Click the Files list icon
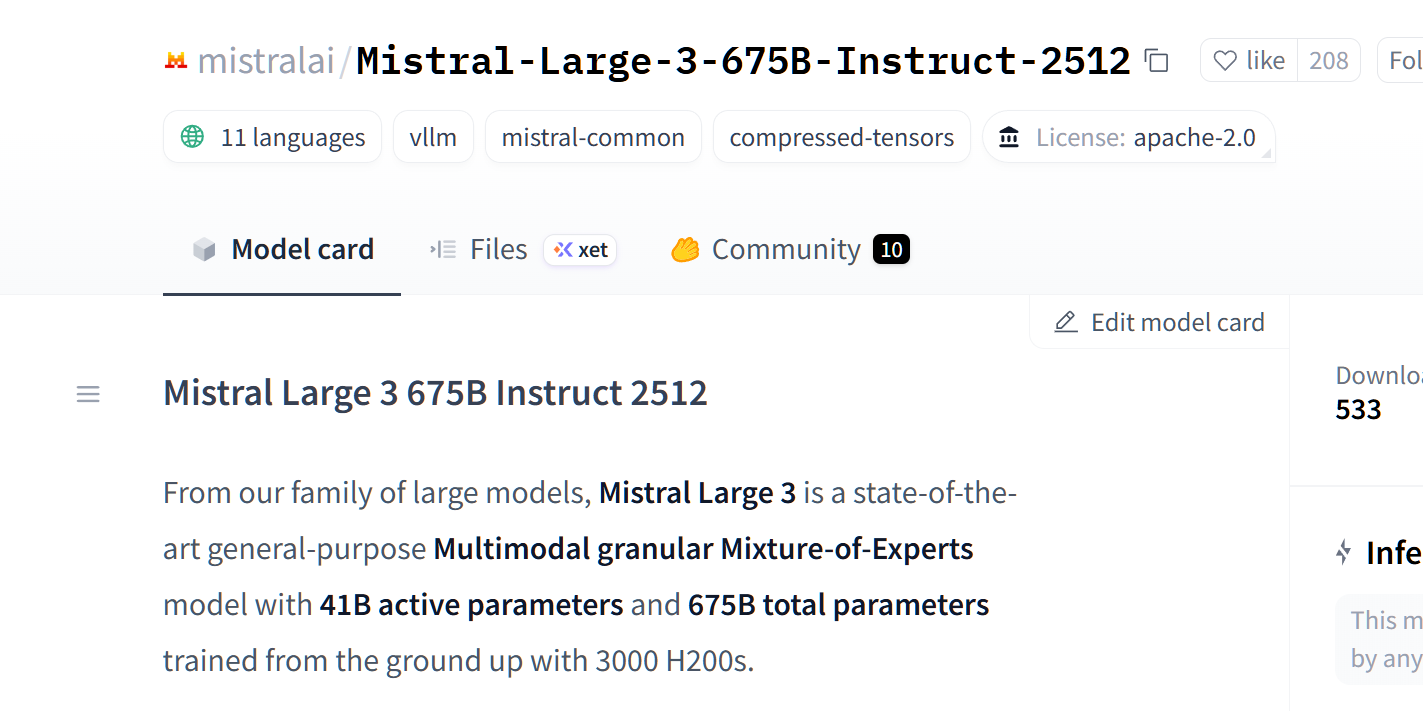 click(443, 249)
